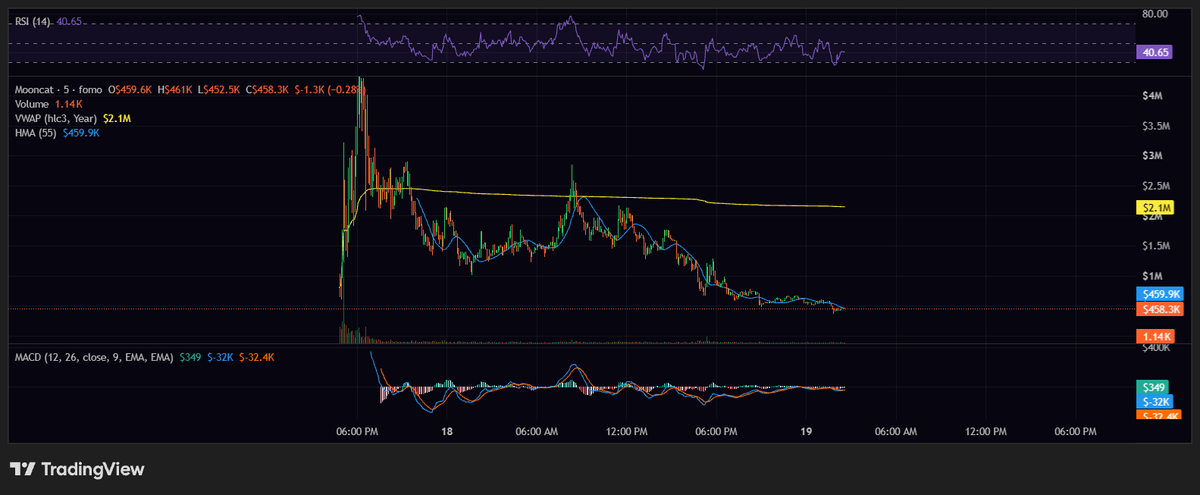
Task: Click the yellow $2.1M VWAP legend value
Action: (118, 118)
